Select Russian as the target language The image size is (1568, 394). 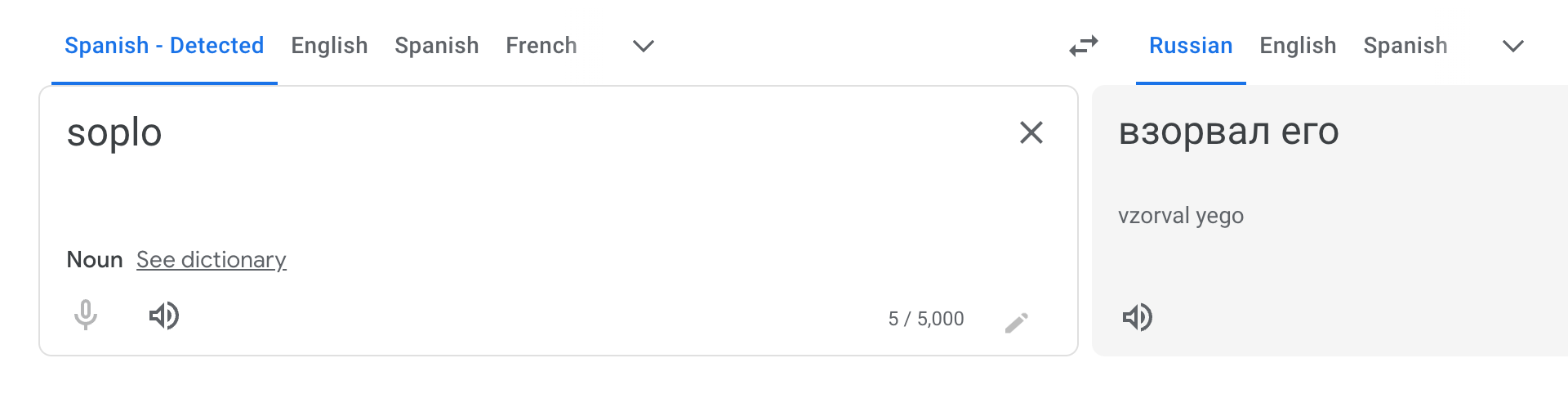point(1191,46)
